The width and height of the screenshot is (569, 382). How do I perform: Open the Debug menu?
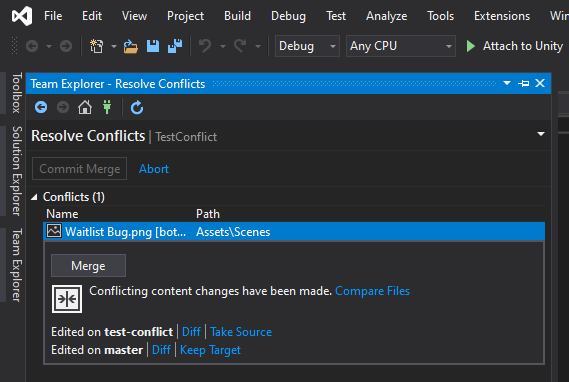[288, 16]
